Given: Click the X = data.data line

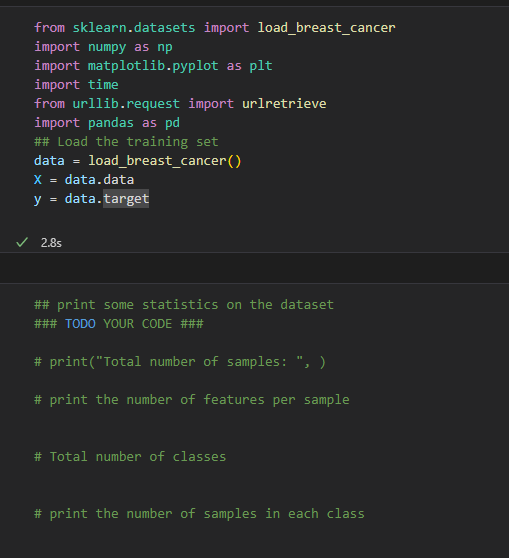Looking at the screenshot, I should click(x=84, y=180).
